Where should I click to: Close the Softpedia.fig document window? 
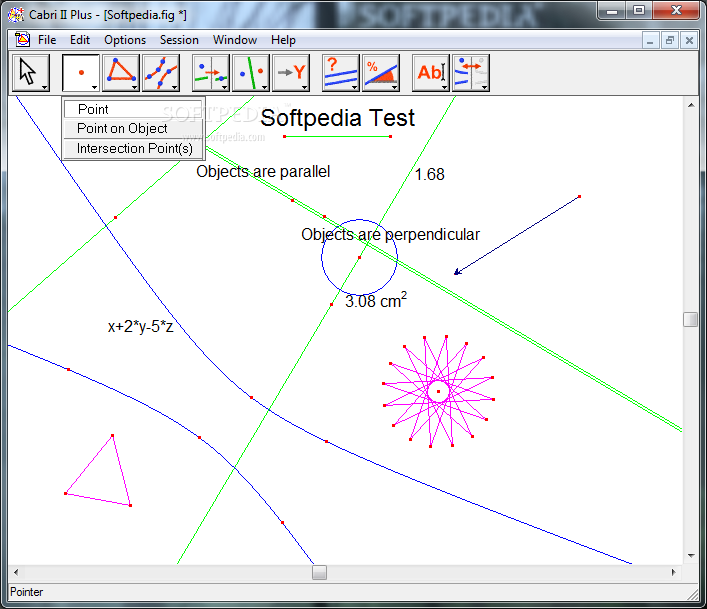coord(689,41)
